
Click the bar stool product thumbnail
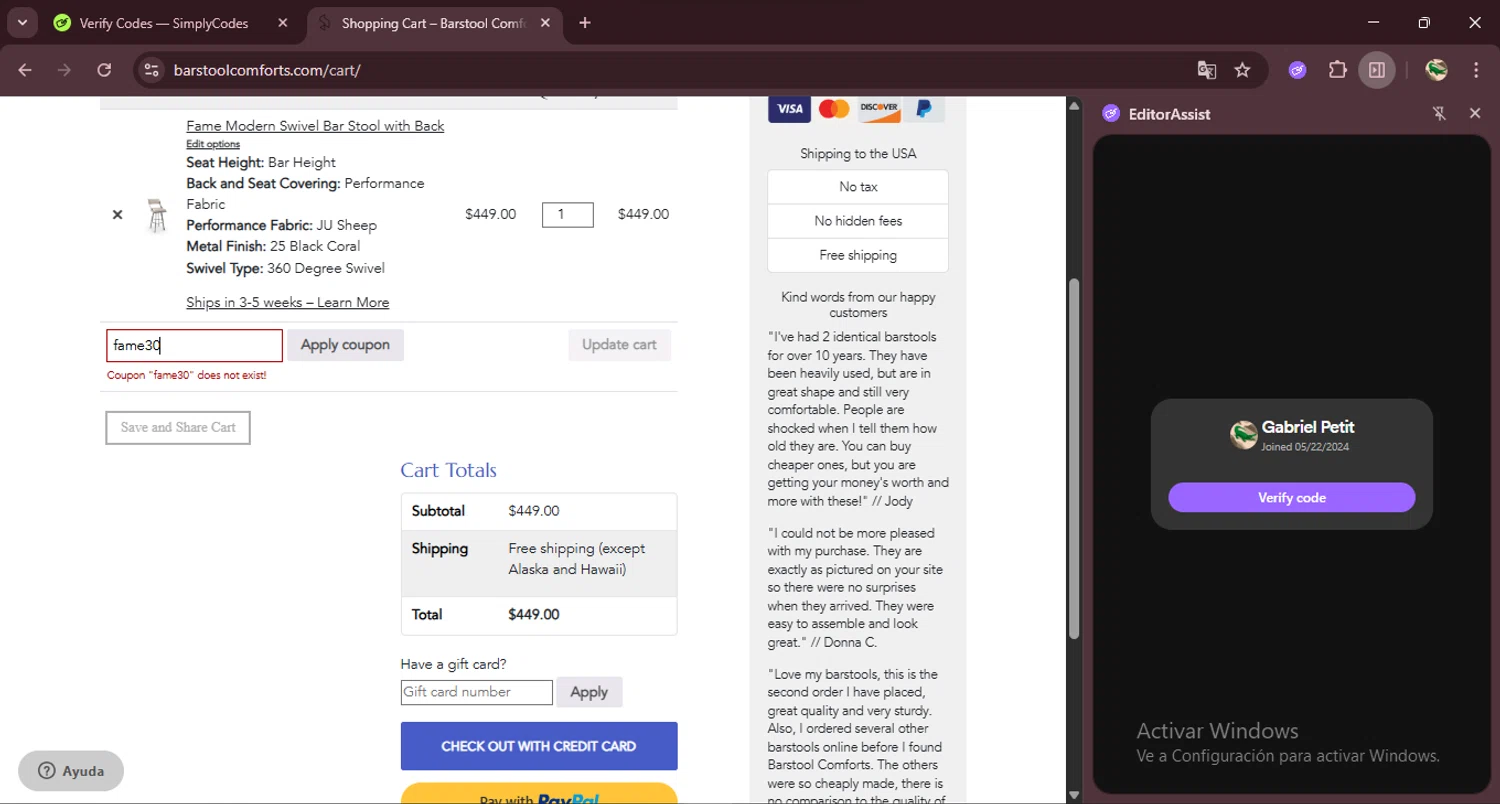(157, 215)
